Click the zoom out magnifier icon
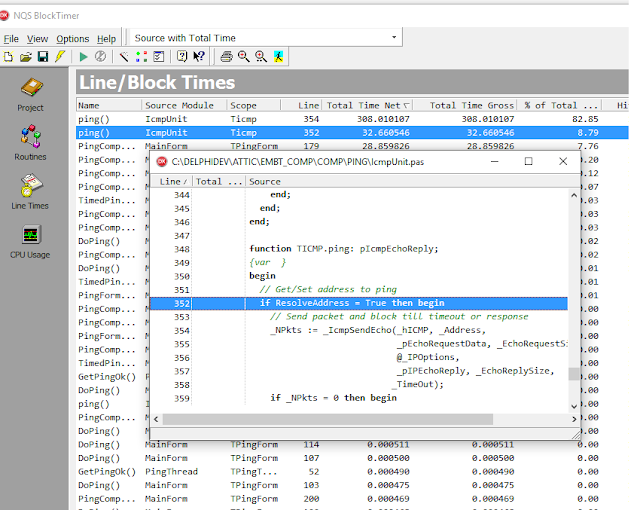The height and width of the screenshot is (510, 640). [244, 56]
